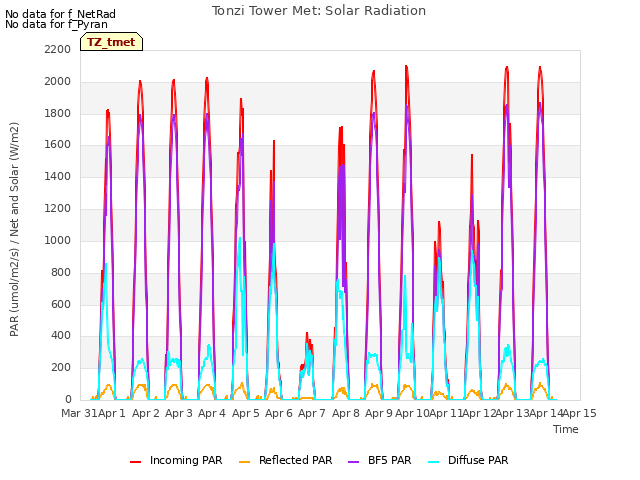Click the Apr 9 x-axis tick label
Screen dimensions: 640x480
pyautogui.click(x=379, y=413)
